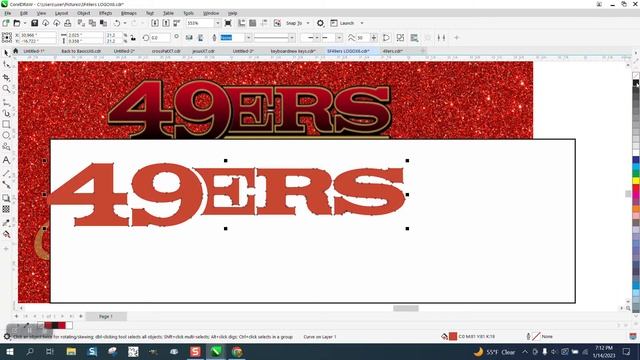Expand the line style dropdown

292,38
